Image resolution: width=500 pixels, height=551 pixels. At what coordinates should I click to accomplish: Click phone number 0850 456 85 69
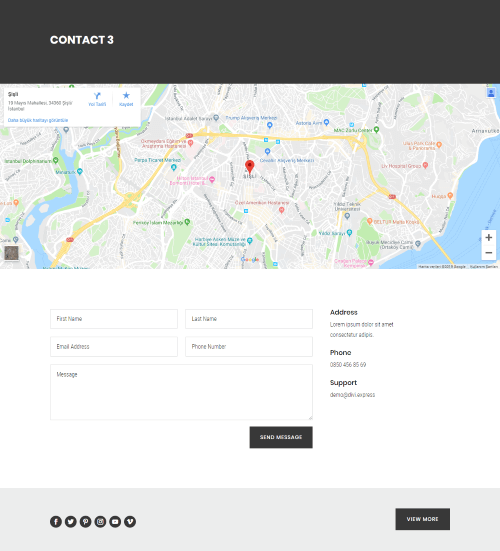coord(348,365)
